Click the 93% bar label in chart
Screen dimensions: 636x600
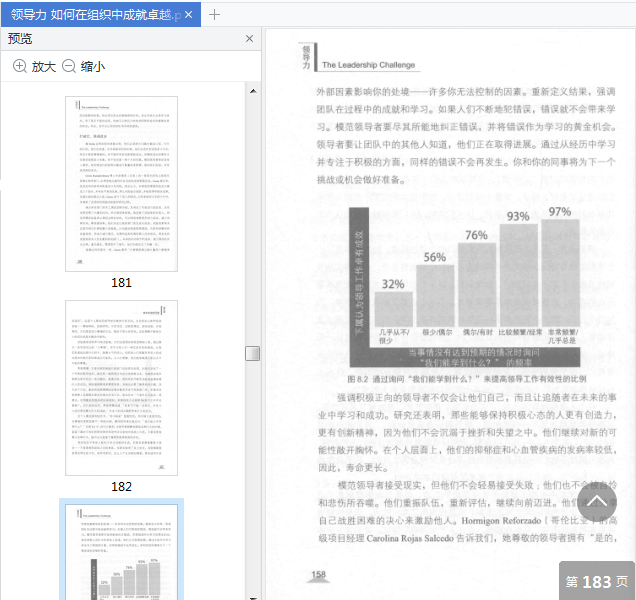tap(518, 217)
